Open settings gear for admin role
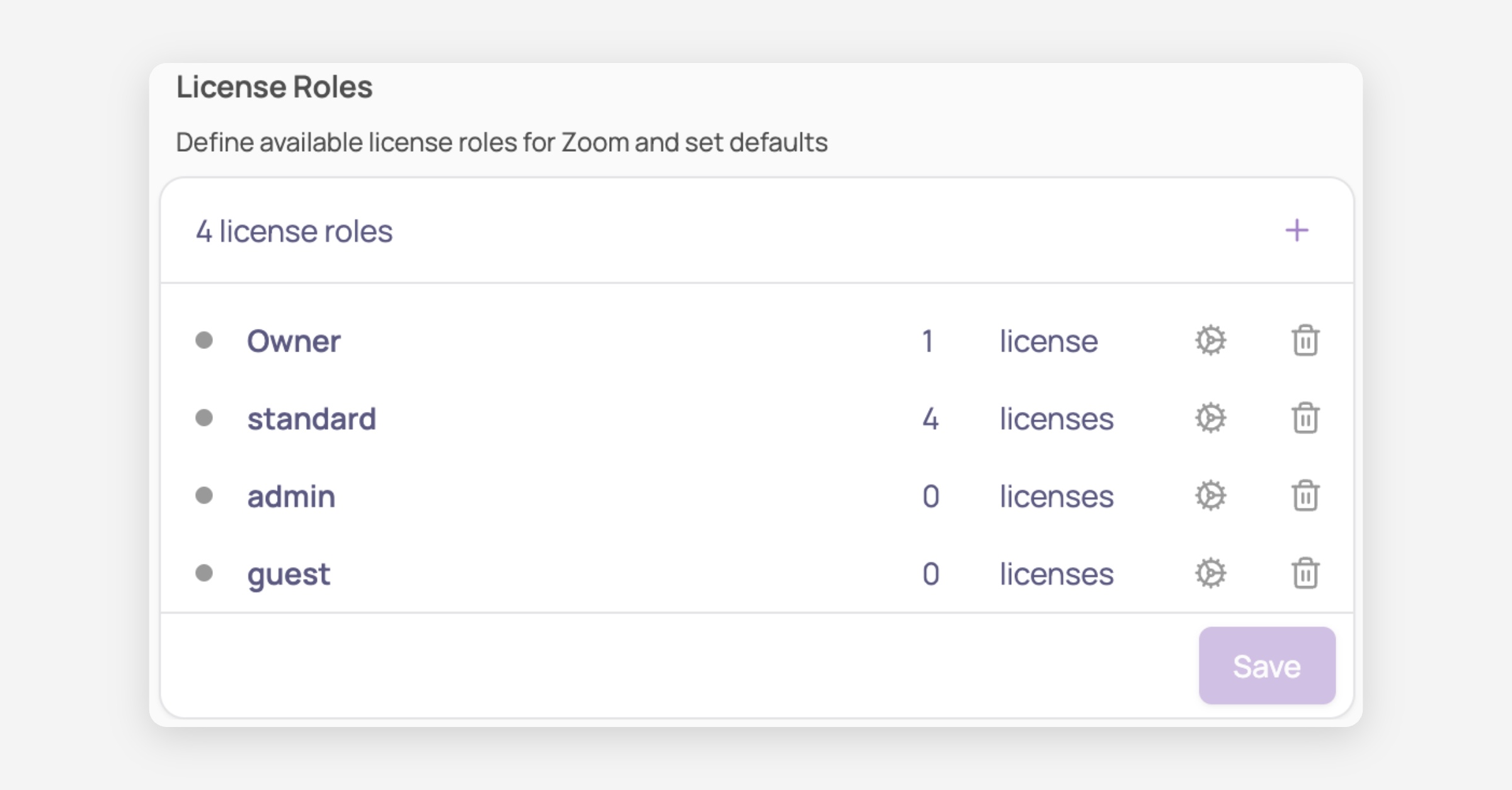Viewport: 1512px width, 790px height. [1210, 496]
